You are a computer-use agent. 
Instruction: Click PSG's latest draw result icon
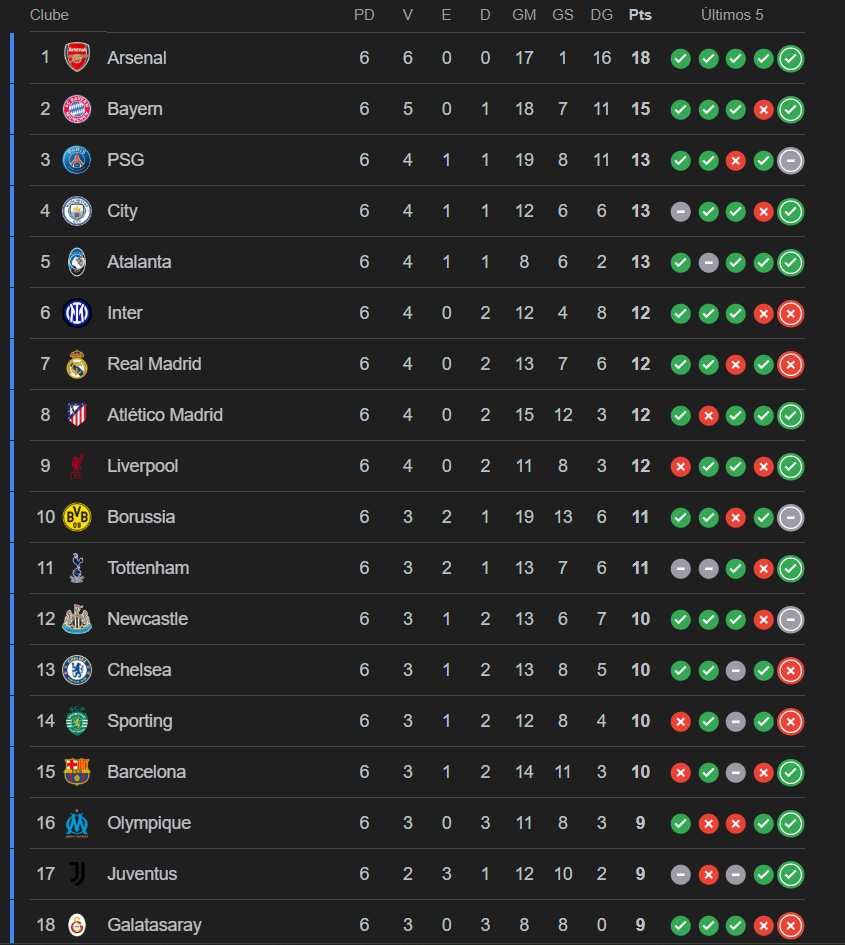791,160
